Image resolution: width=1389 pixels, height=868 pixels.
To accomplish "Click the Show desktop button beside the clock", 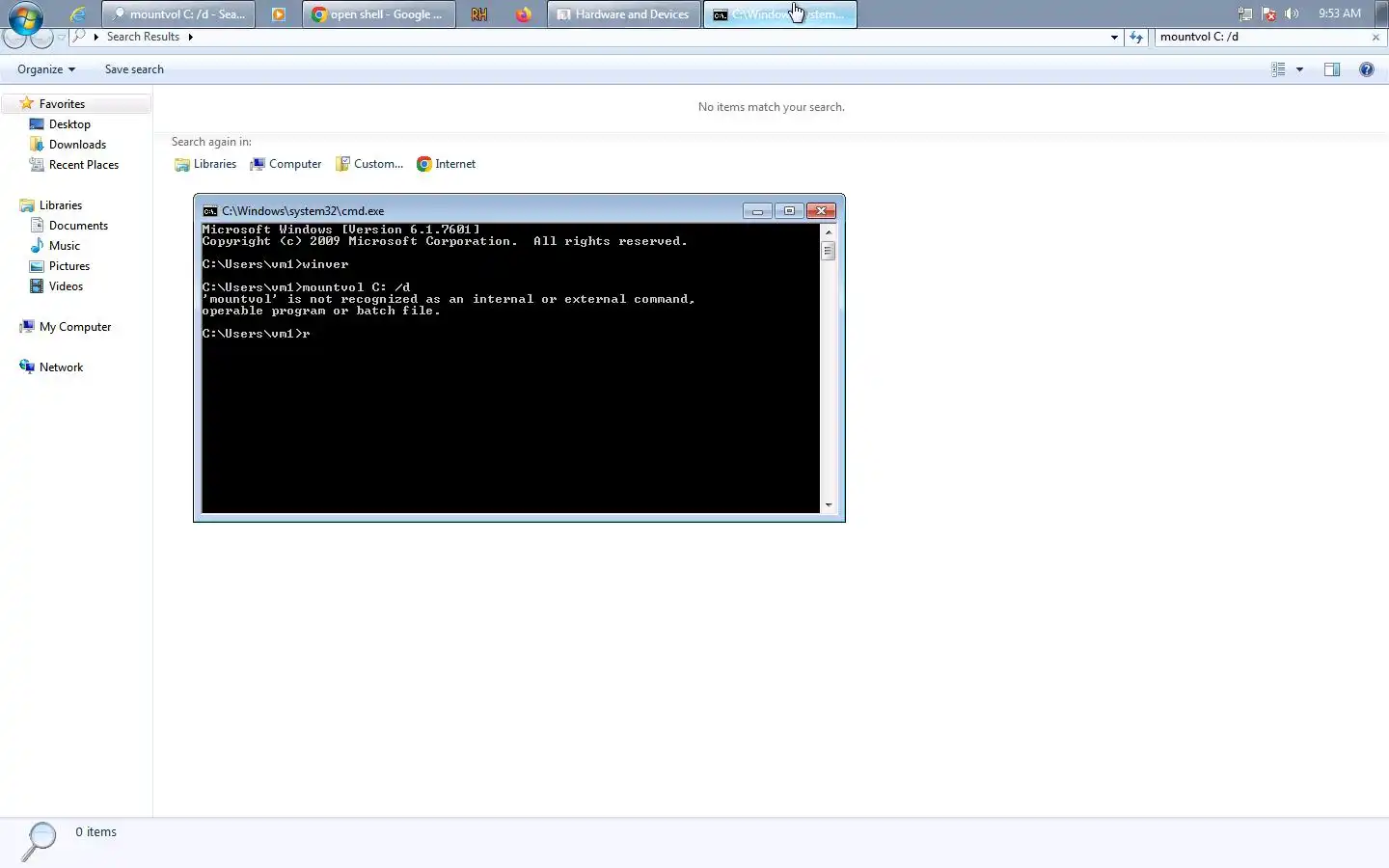I will click(x=1381, y=14).
